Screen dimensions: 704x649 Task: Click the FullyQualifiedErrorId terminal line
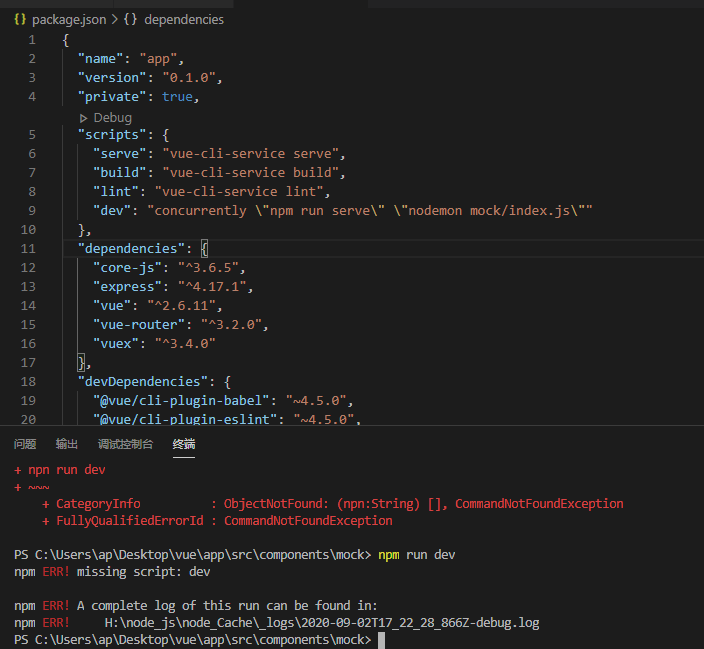[x=217, y=521]
